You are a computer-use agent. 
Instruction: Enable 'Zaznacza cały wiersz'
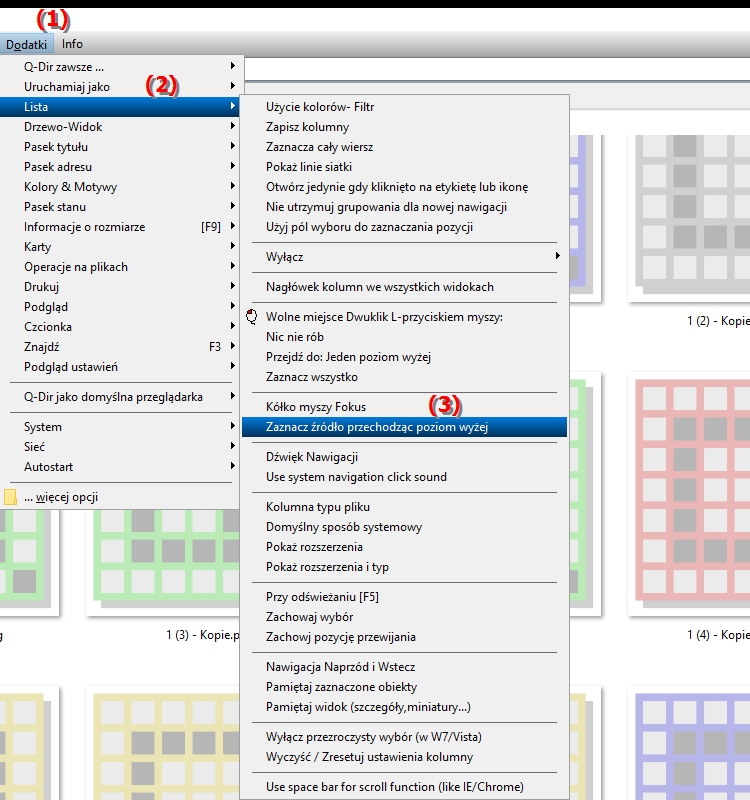404,147
